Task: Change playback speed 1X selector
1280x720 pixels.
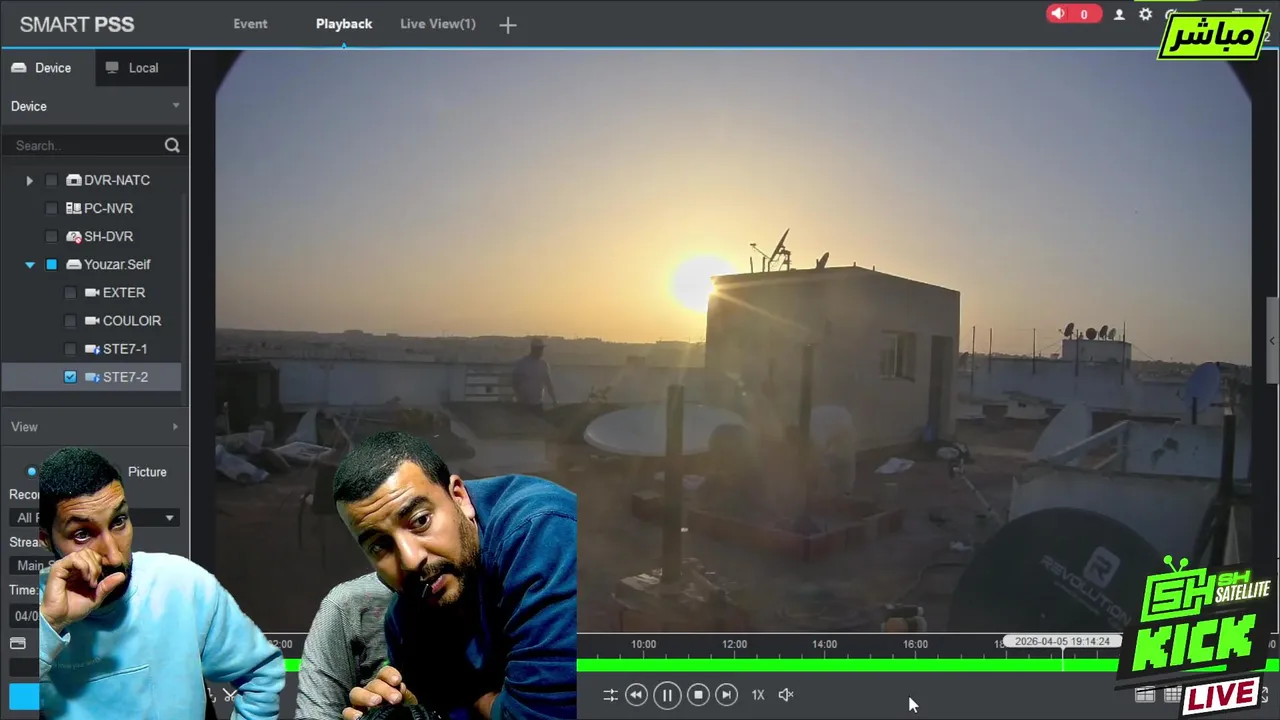Action: pyautogui.click(x=758, y=694)
